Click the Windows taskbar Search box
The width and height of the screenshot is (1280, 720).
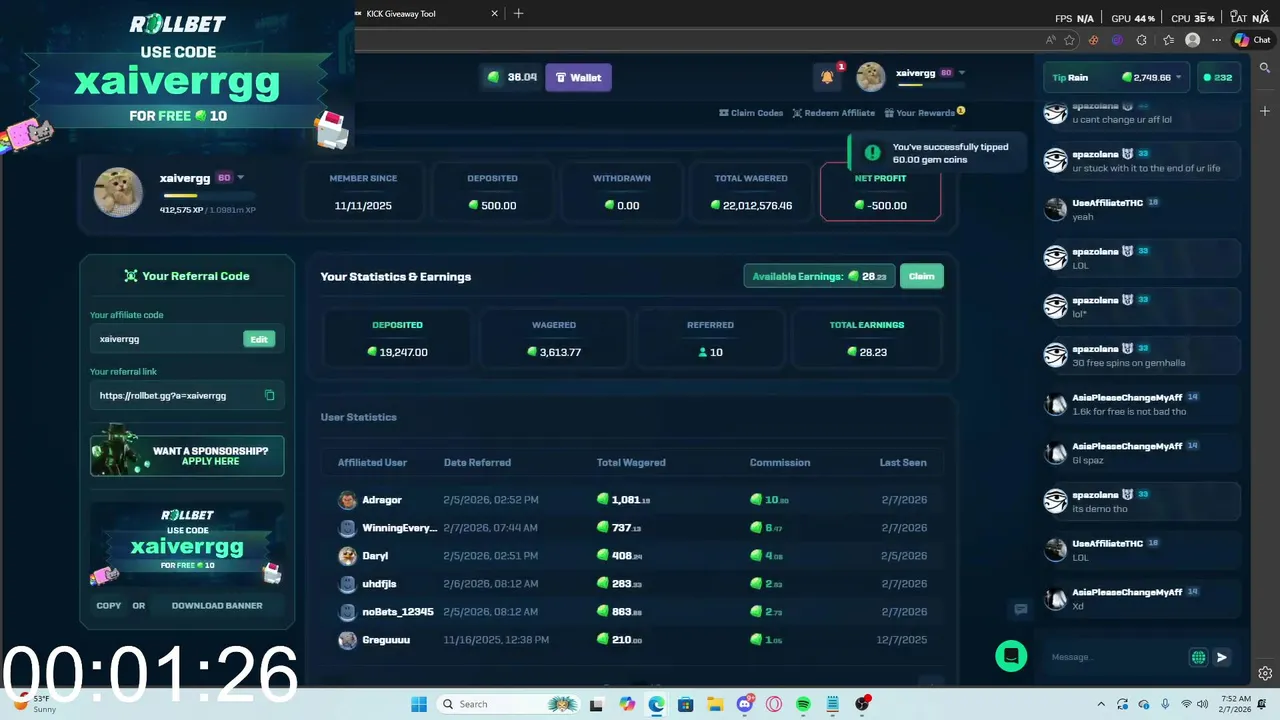[x=508, y=704]
